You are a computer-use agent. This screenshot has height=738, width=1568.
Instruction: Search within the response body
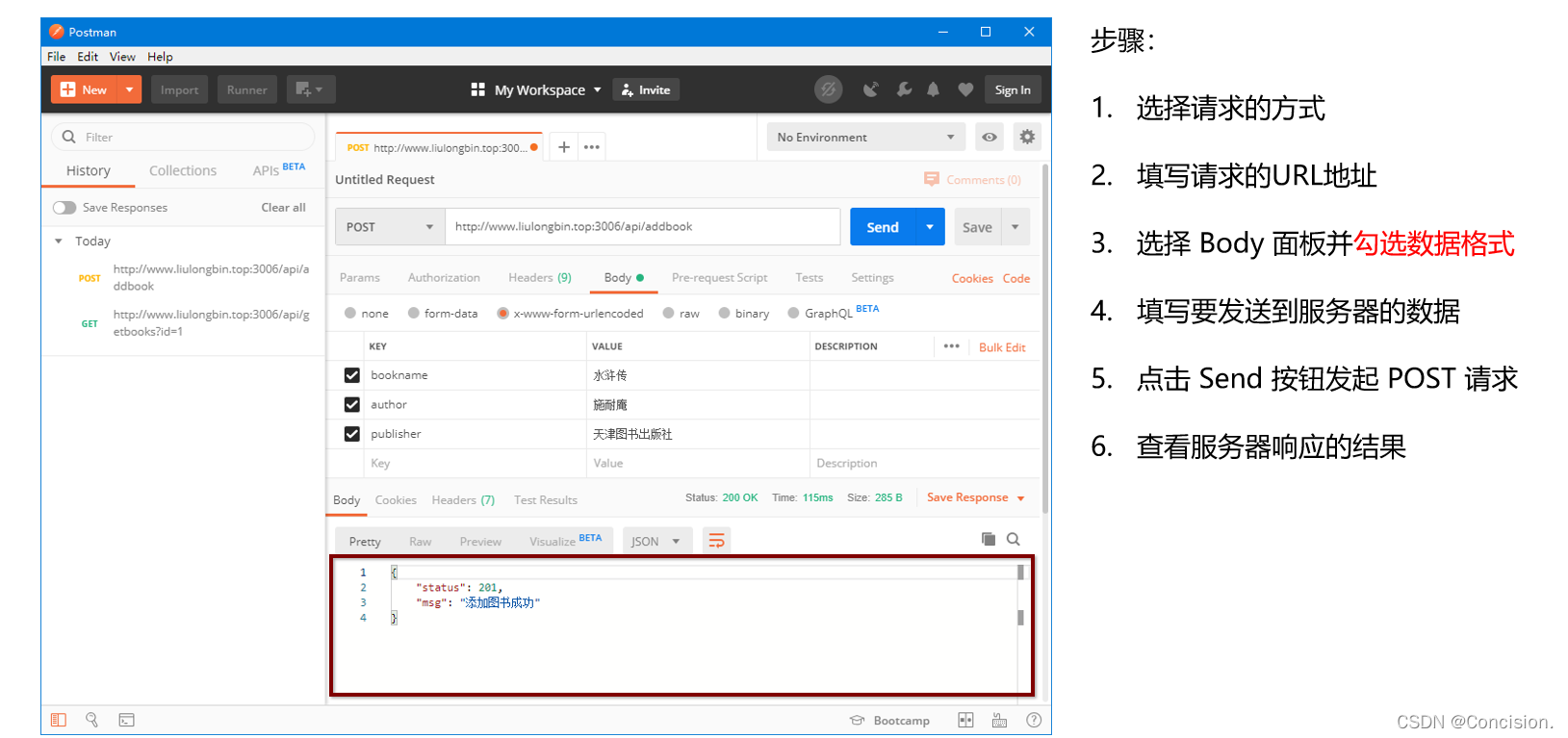1013,539
